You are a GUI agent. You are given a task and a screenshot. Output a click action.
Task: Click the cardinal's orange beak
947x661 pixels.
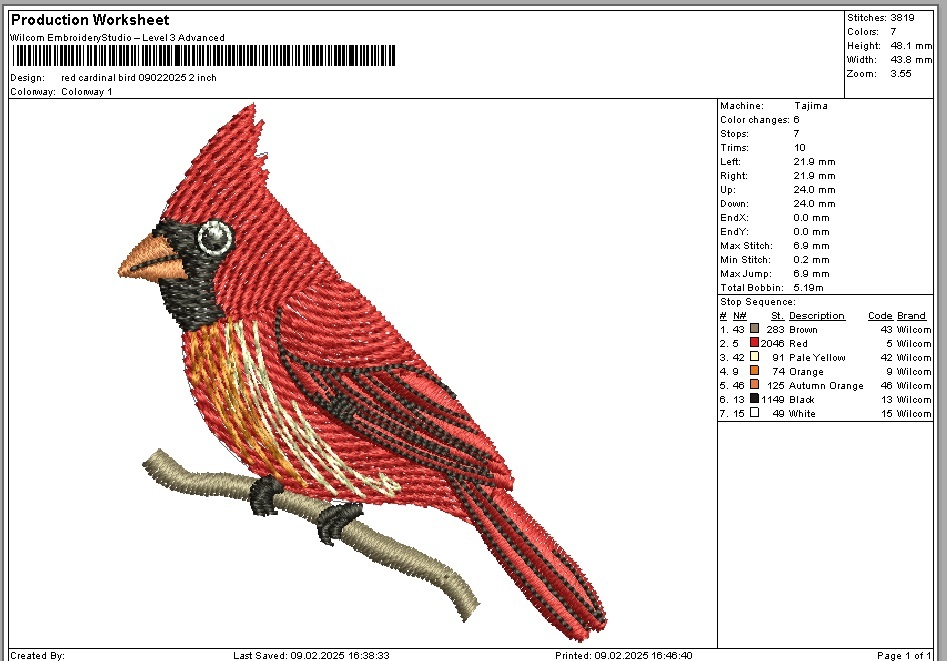(x=153, y=259)
